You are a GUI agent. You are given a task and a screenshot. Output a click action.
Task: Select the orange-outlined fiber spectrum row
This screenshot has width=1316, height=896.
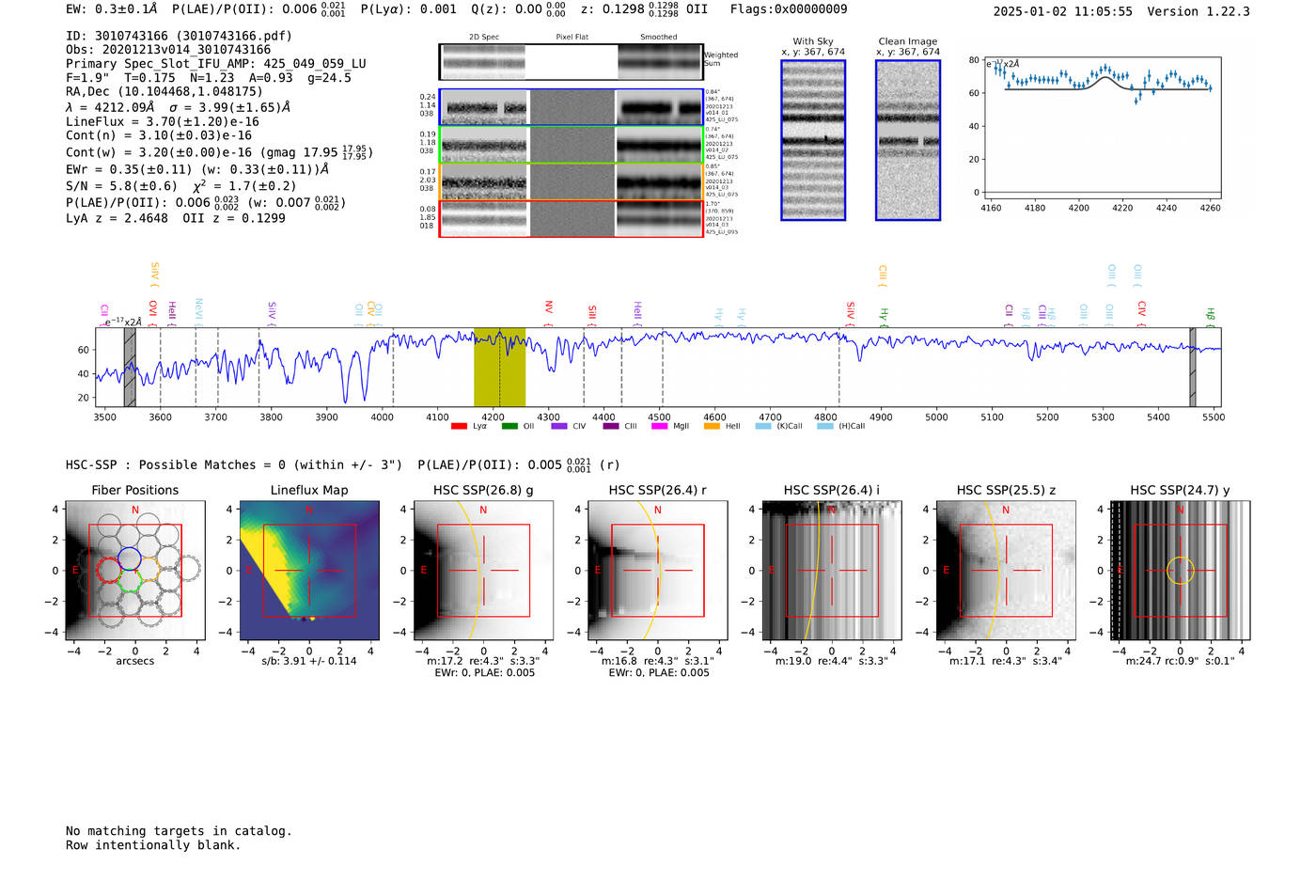coord(571,181)
